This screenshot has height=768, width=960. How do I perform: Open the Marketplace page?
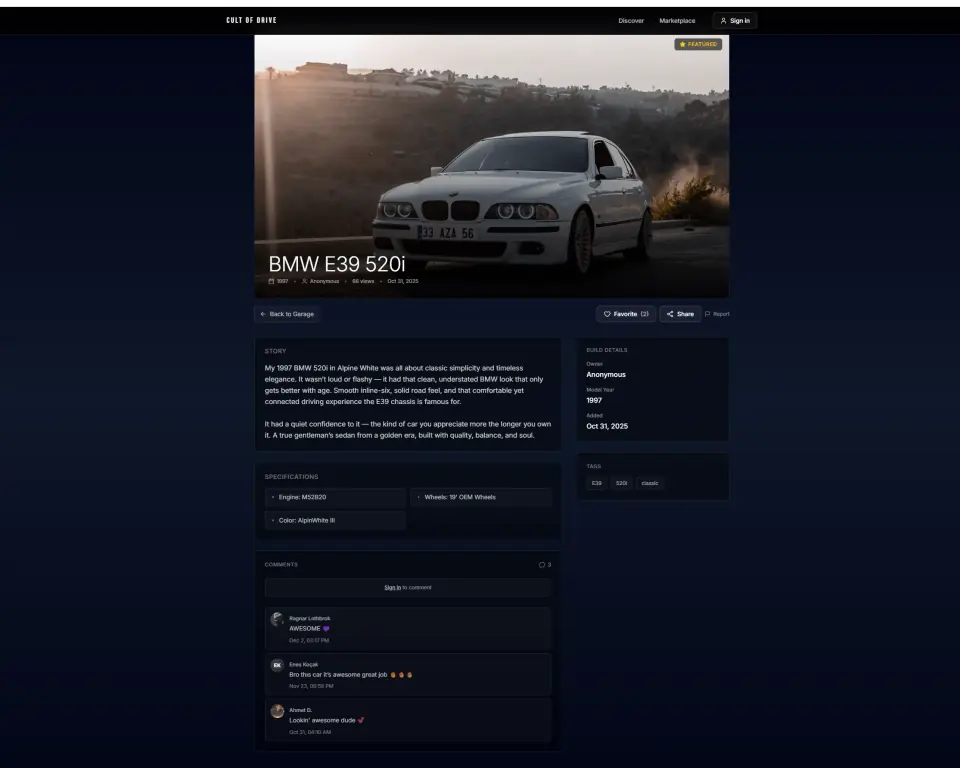coord(677,21)
